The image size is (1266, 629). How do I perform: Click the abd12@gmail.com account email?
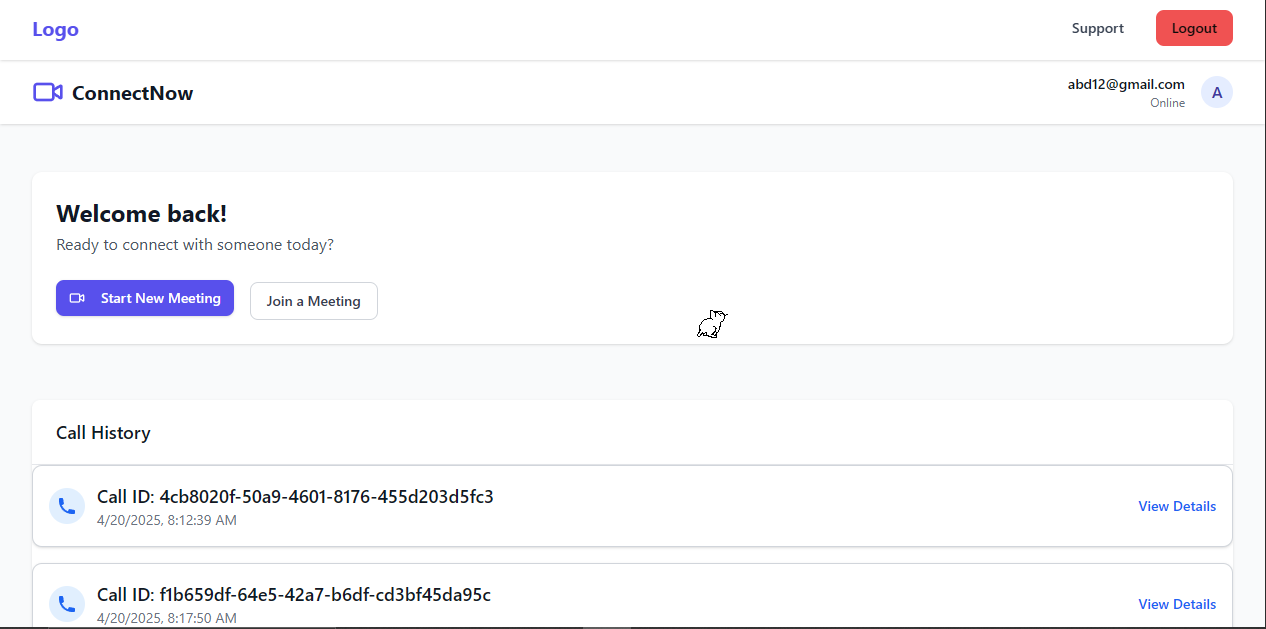pos(1126,84)
